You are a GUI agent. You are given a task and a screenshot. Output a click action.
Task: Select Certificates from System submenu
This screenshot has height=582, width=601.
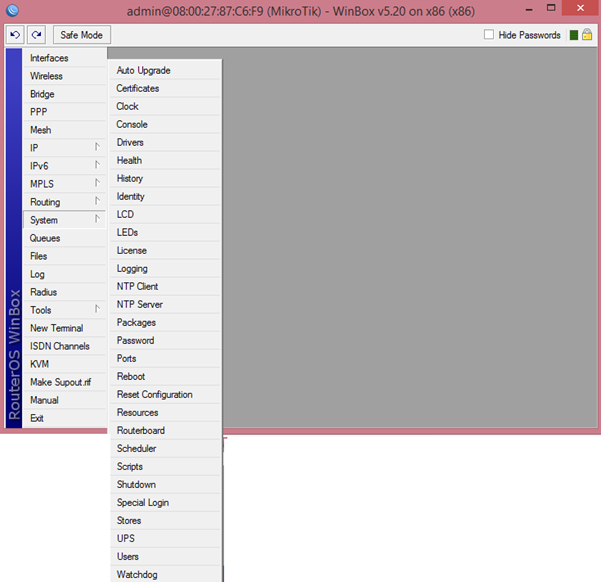tap(165, 88)
